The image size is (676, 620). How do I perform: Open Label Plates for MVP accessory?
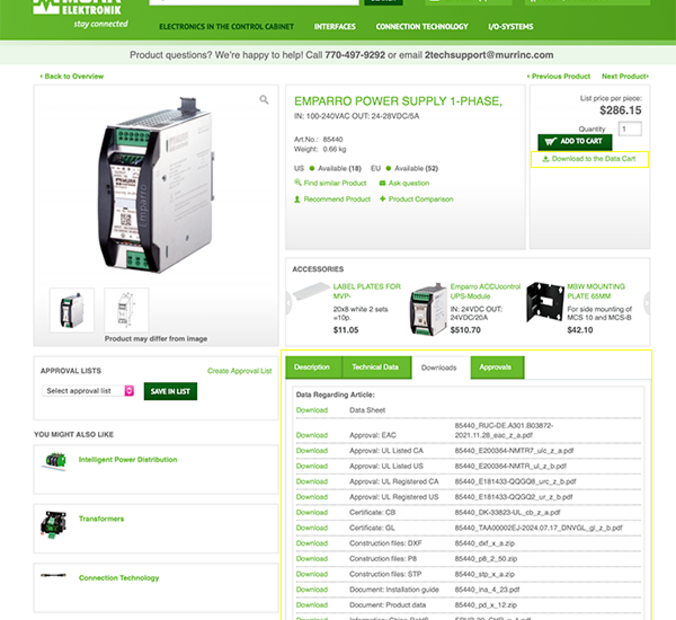(367, 291)
